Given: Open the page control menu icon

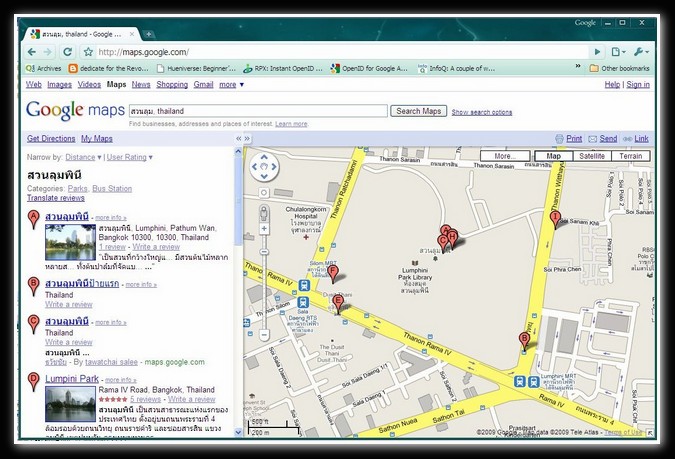Looking at the screenshot, I should [x=618, y=52].
